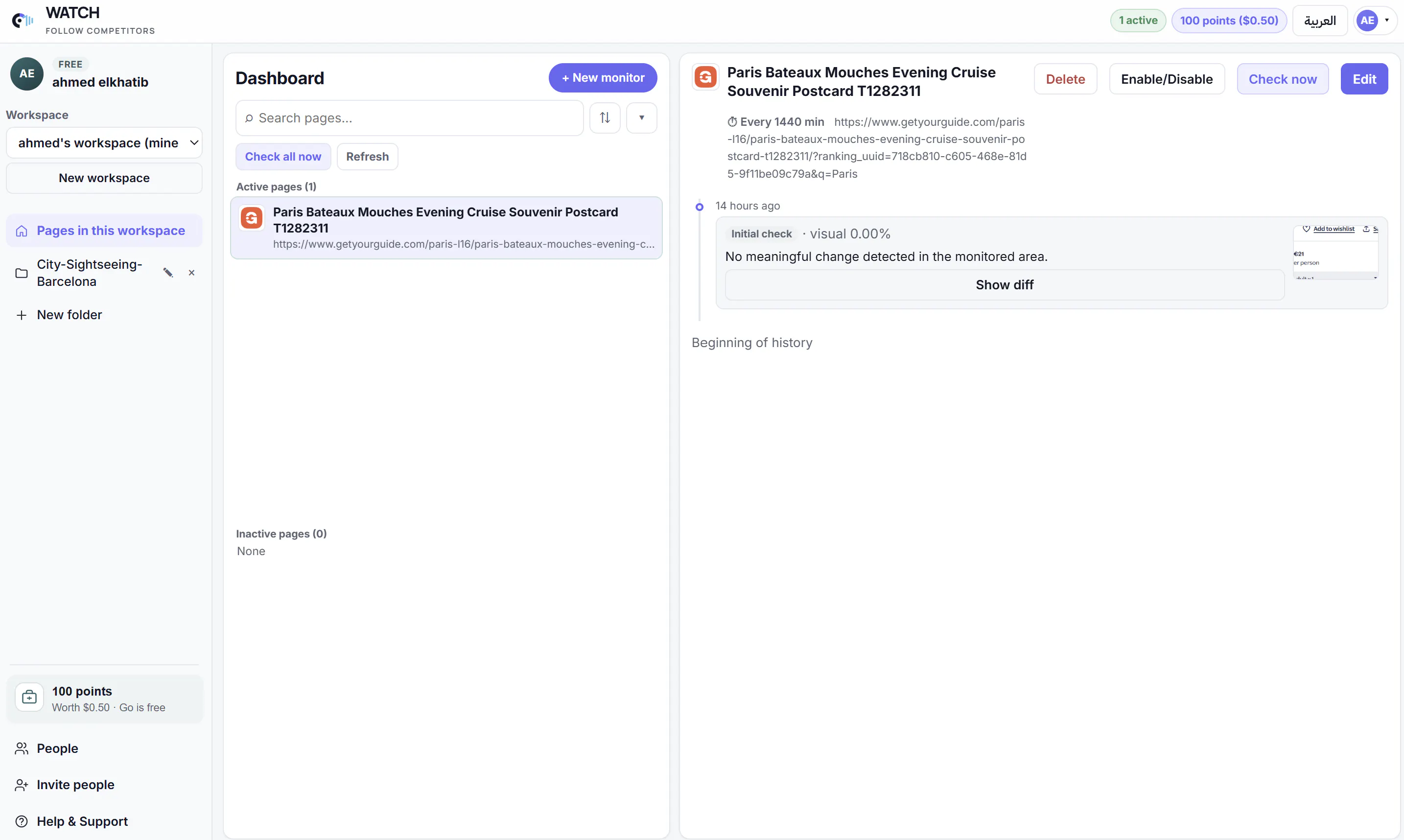Open Help & Support
1404x840 pixels.
click(82, 821)
